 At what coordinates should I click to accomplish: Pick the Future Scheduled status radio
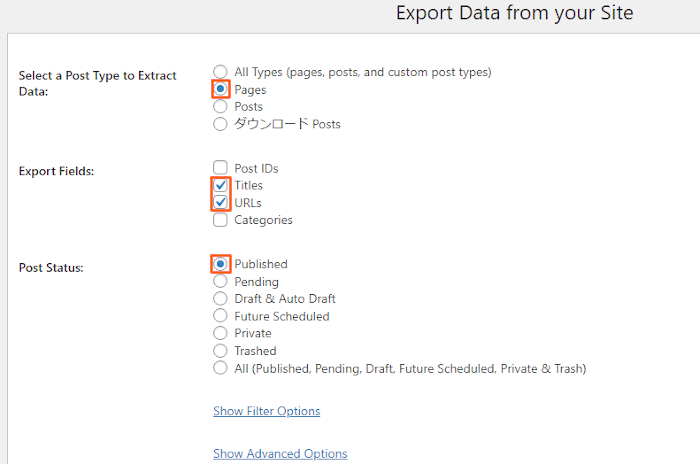(220, 316)
